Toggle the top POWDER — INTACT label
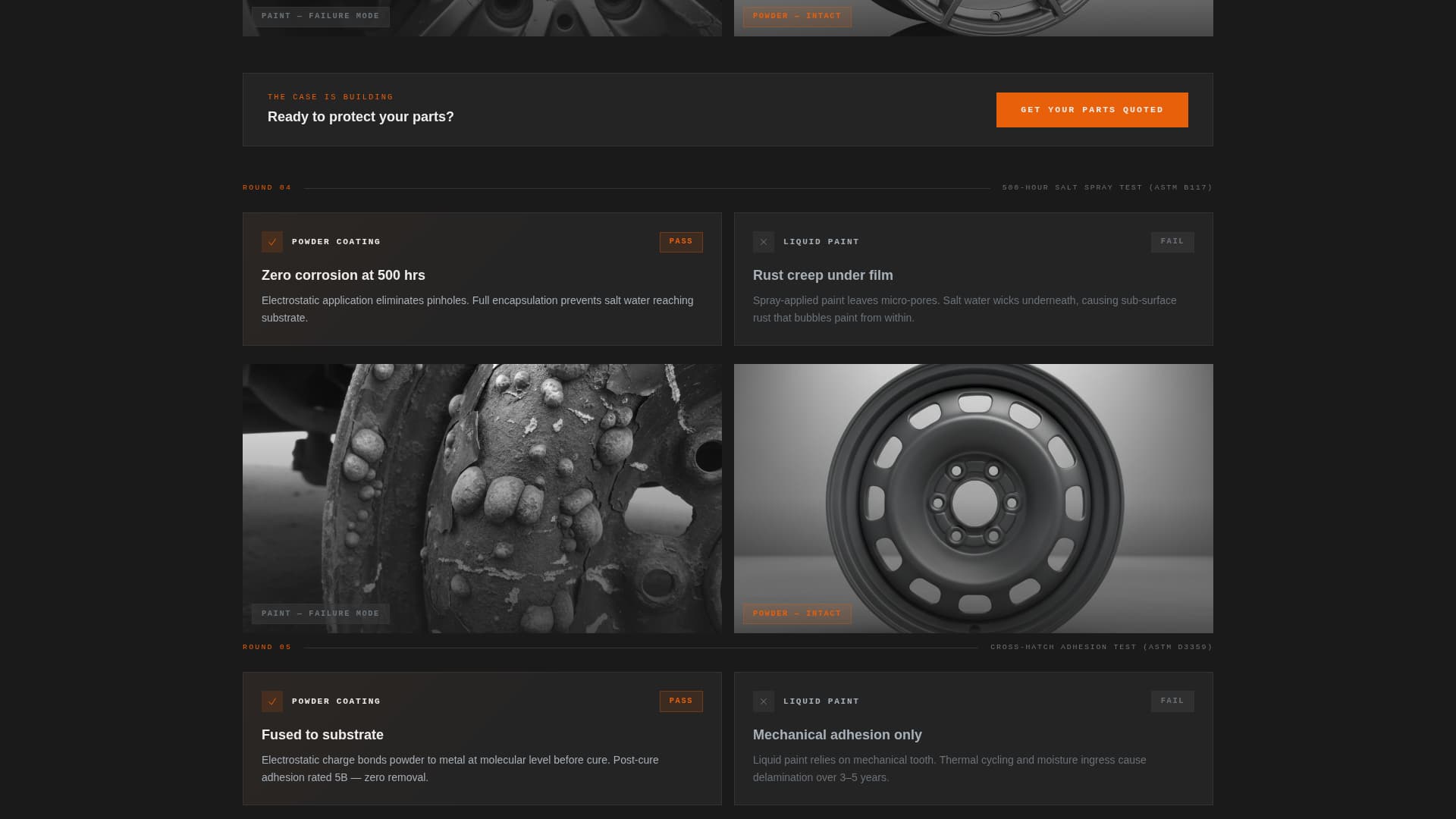Viewport: 1456px width, 819px height. click(796, 15)
